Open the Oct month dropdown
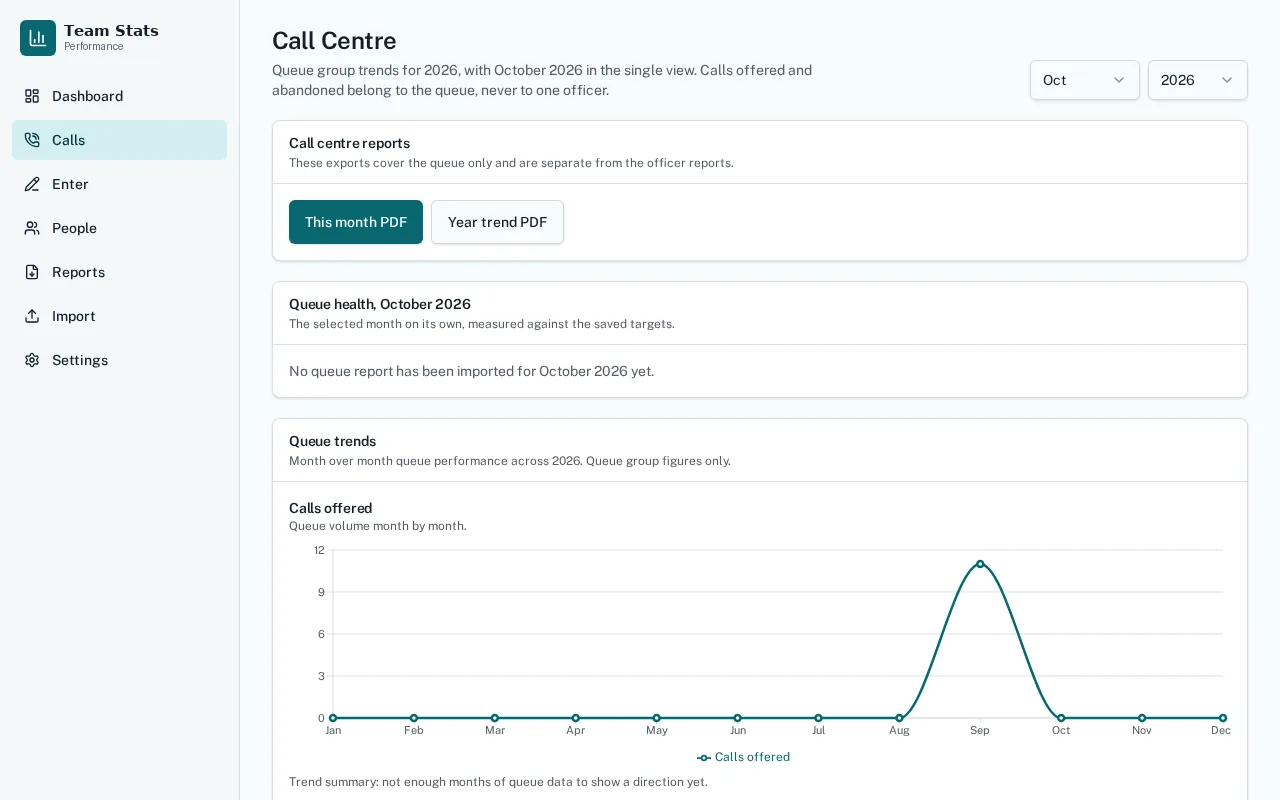The image size is (1280, 800). pos(1085,80)
